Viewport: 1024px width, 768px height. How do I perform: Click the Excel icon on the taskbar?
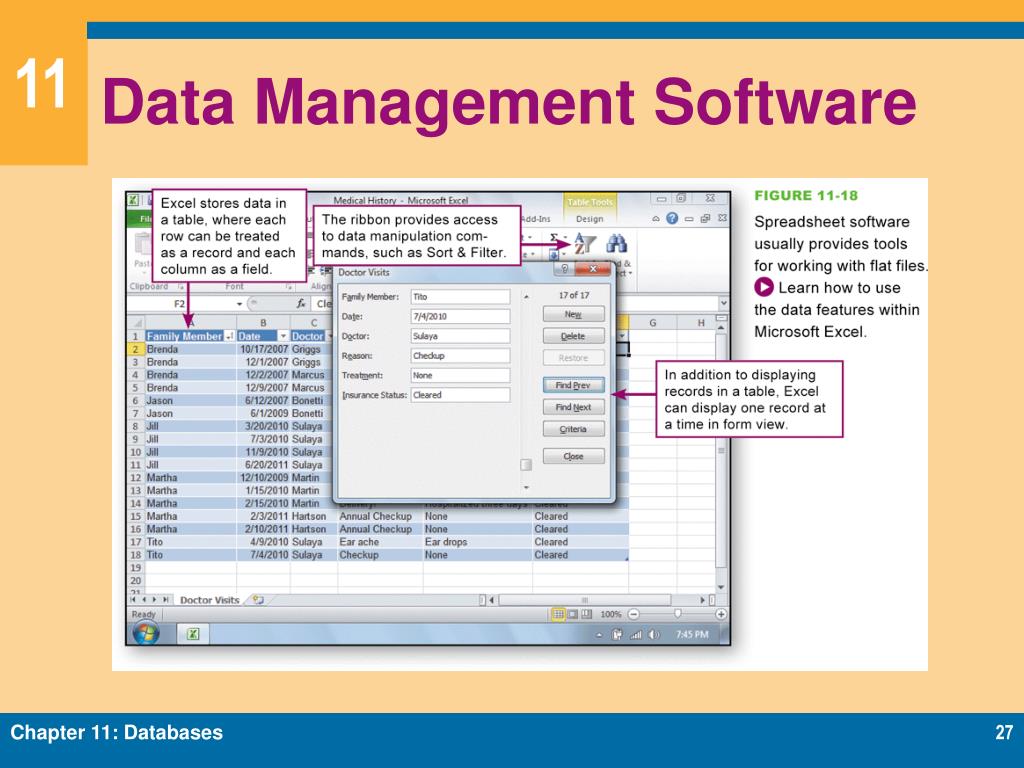pyautogui.click(x=193, y=633)
